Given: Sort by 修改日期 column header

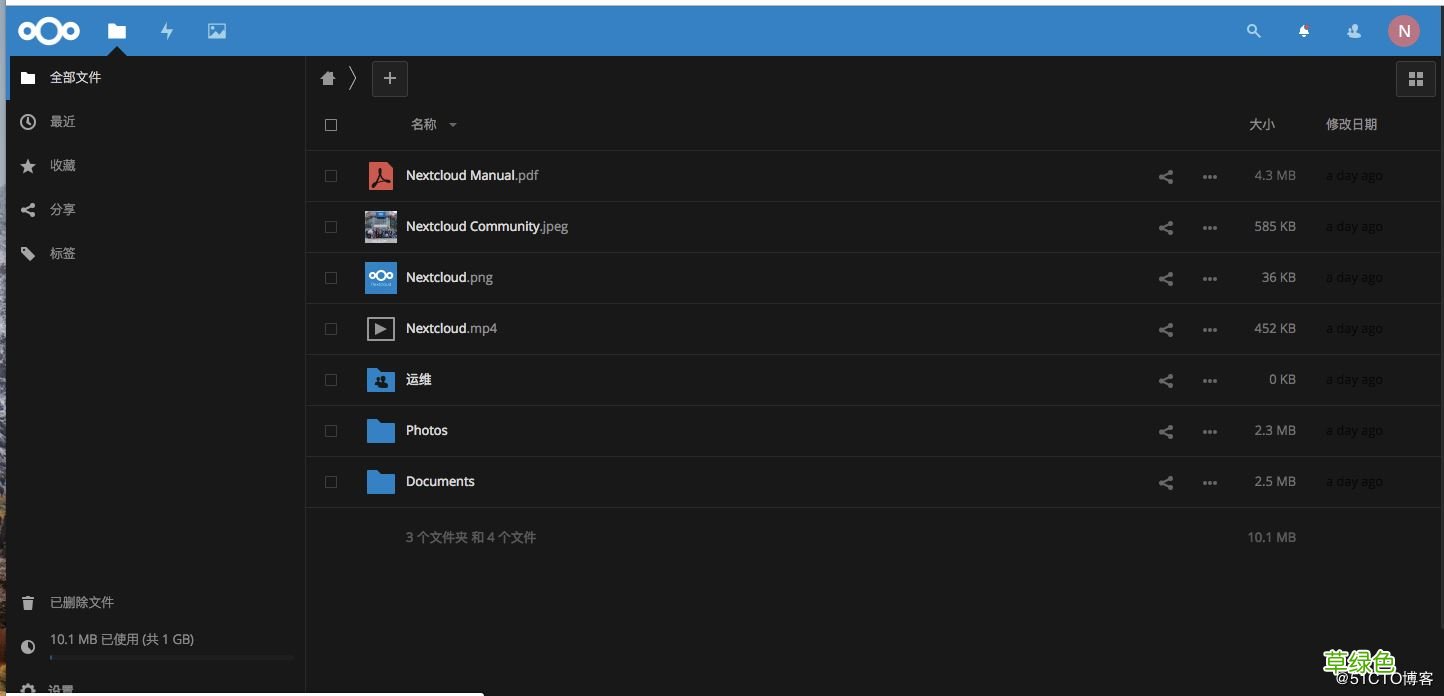Looking at the screenshot, I should (x=1351, y=125).
